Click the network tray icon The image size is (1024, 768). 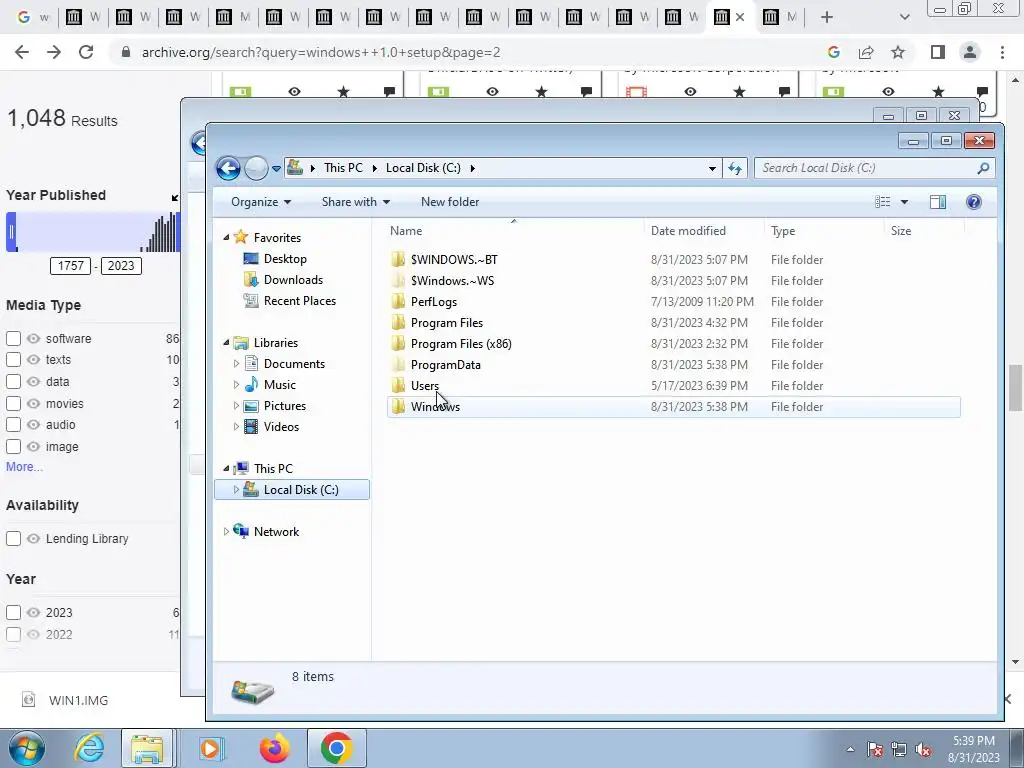[x=899, y=750]
